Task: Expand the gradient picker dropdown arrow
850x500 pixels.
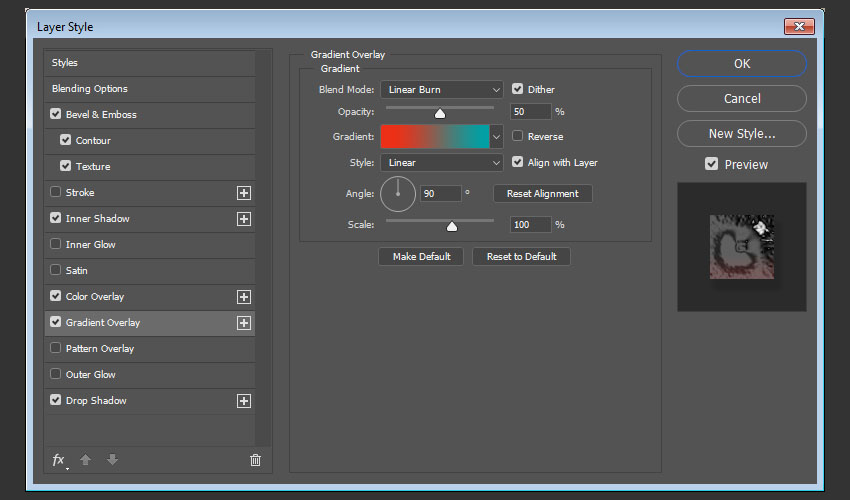Action: [496, 137]
